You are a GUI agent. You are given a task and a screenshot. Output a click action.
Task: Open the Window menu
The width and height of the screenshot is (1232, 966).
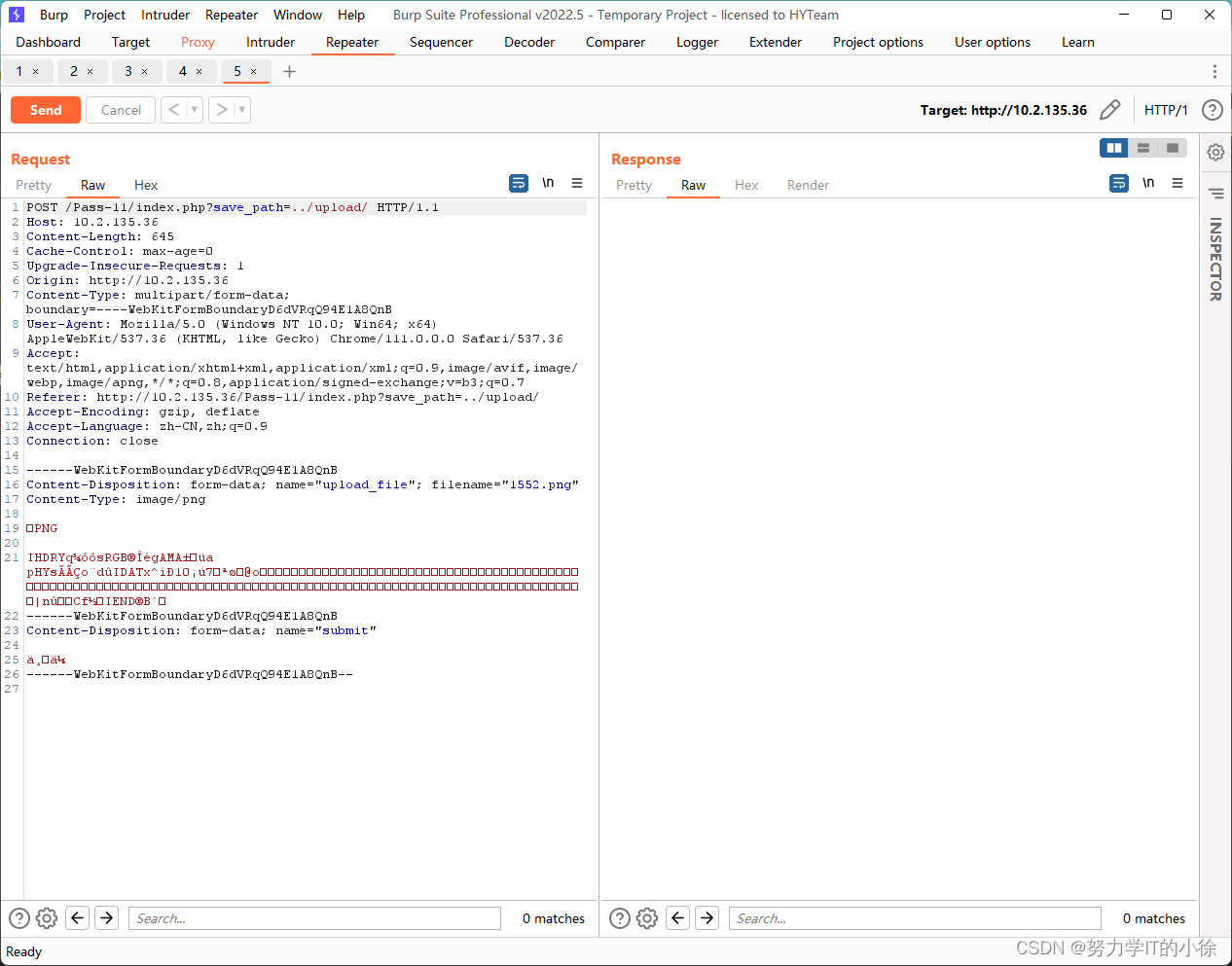coord(298,15)
